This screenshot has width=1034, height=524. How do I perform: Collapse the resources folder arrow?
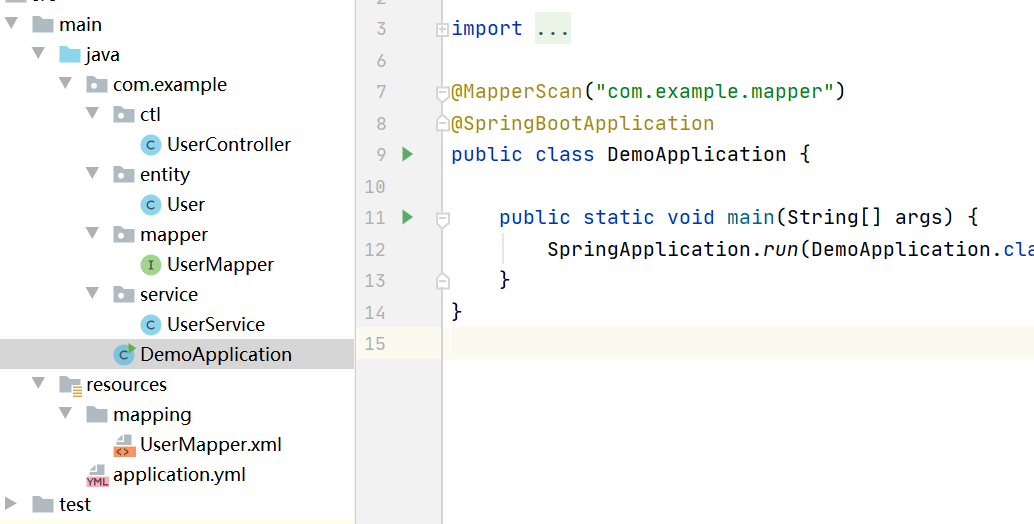[38, 382]
